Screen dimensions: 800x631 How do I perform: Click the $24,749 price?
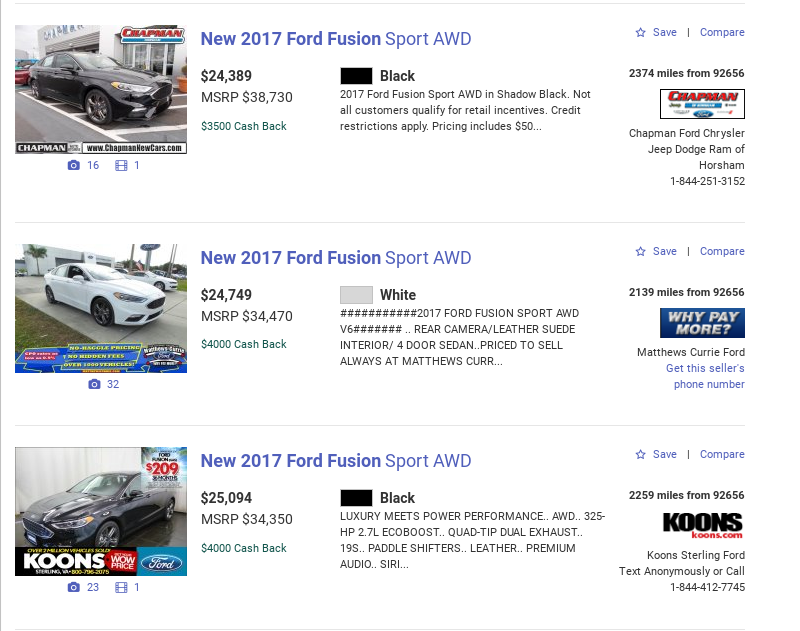pyautogui.click(x=226, y=295)
